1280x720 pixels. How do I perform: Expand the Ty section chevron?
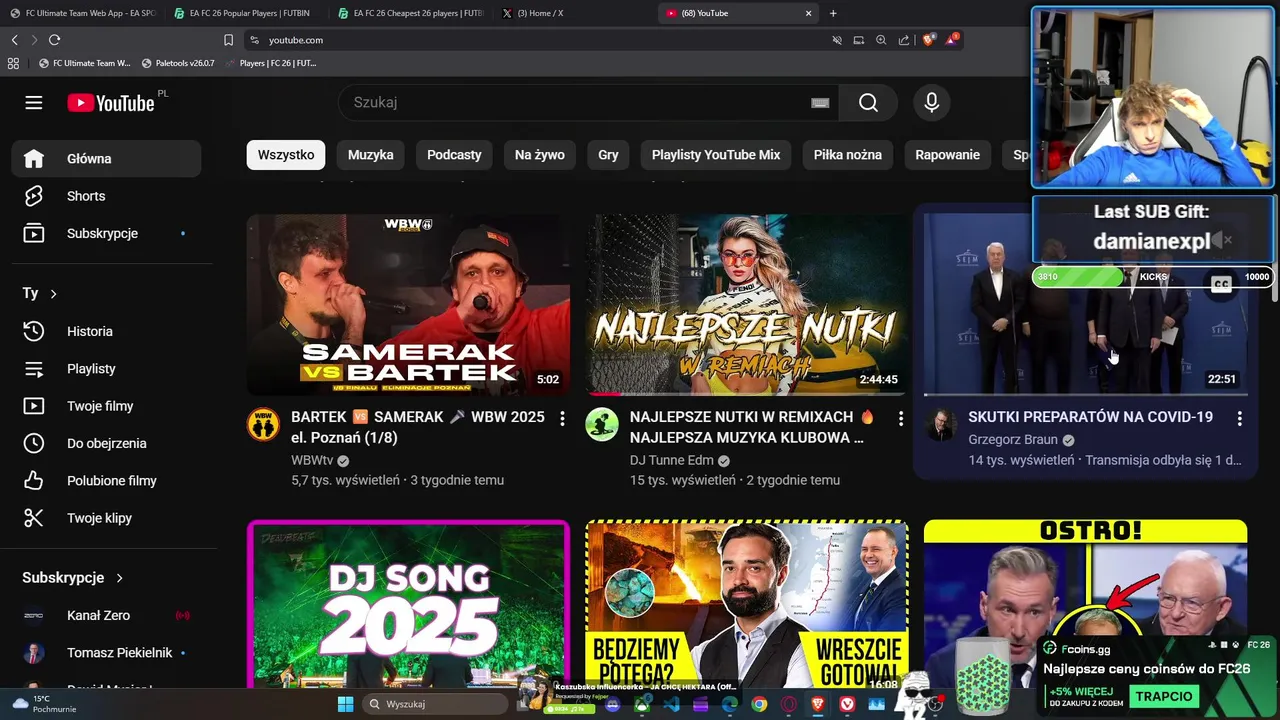click(53, 293)
